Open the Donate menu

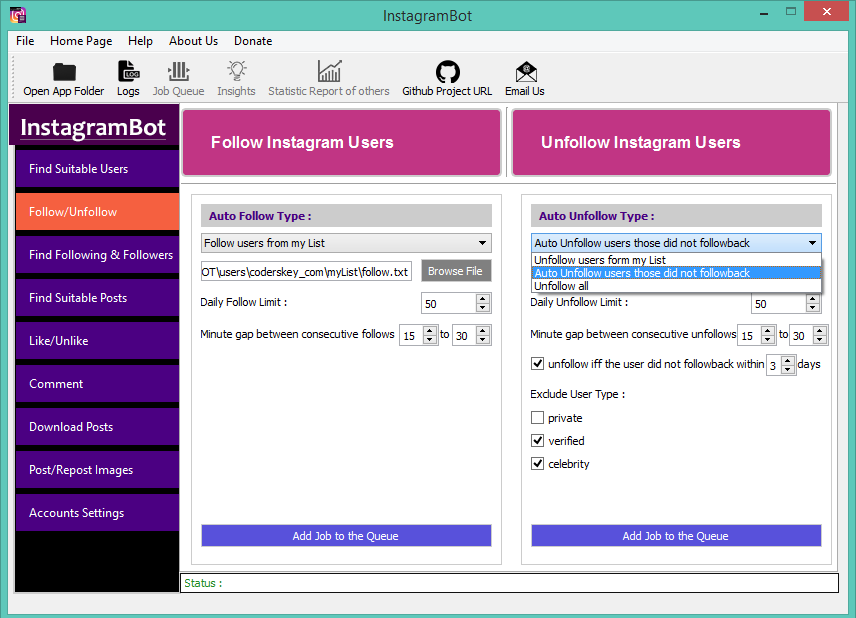pos(253,41)
